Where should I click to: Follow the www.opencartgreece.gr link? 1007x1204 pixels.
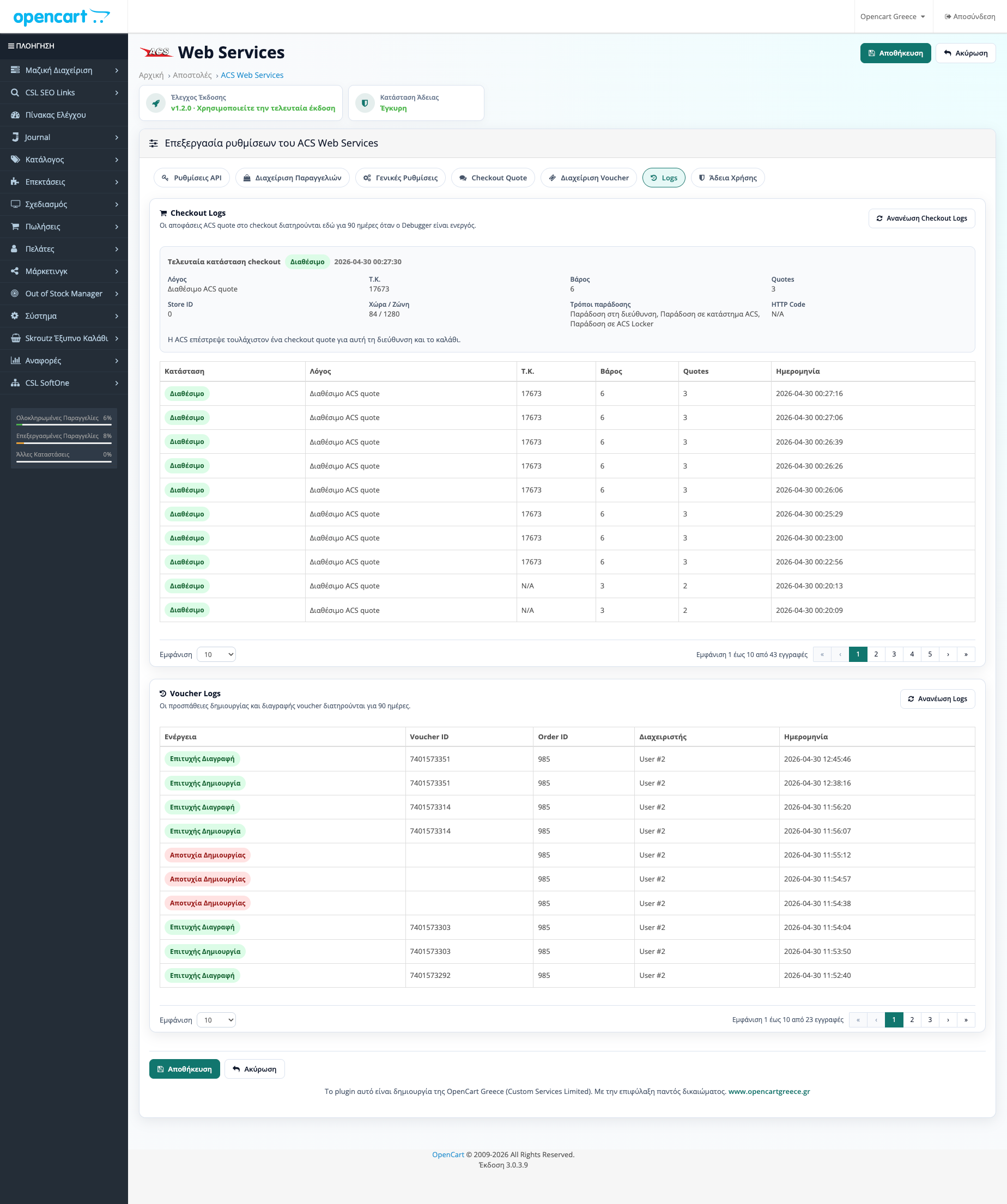pyautogui.click(x=768, y=1091)
